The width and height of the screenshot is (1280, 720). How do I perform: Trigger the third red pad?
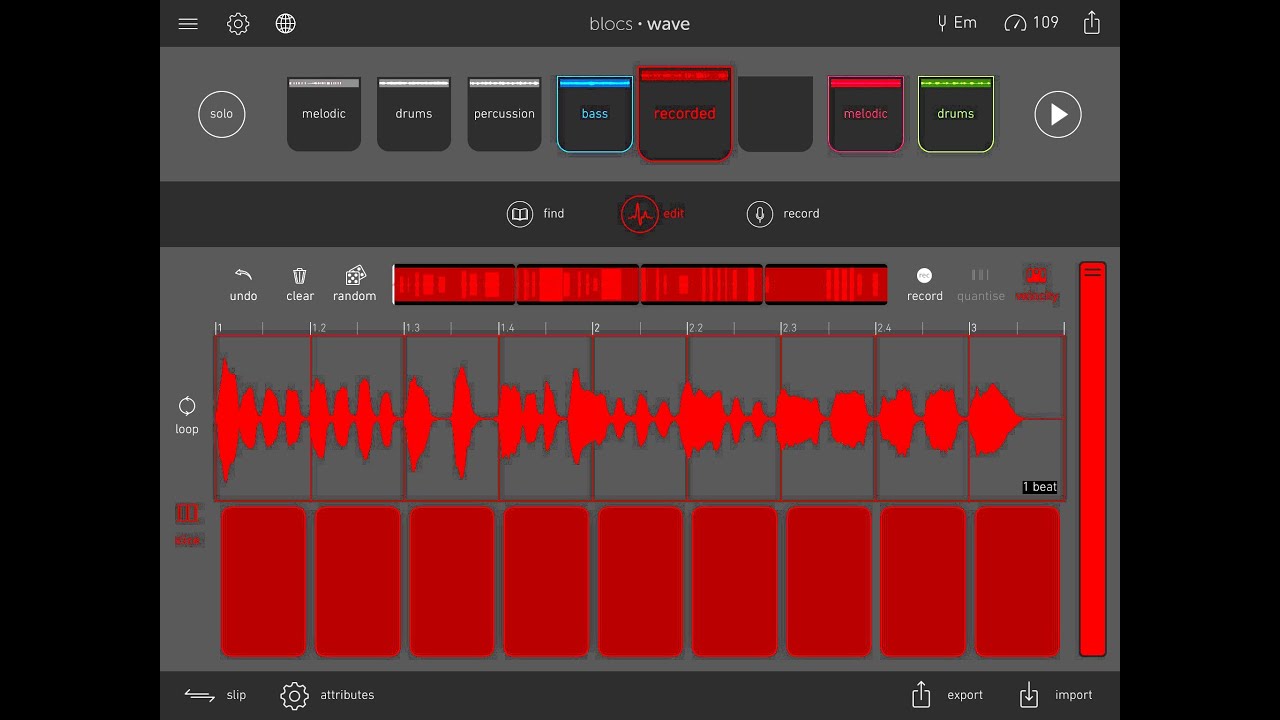(452, 582)
